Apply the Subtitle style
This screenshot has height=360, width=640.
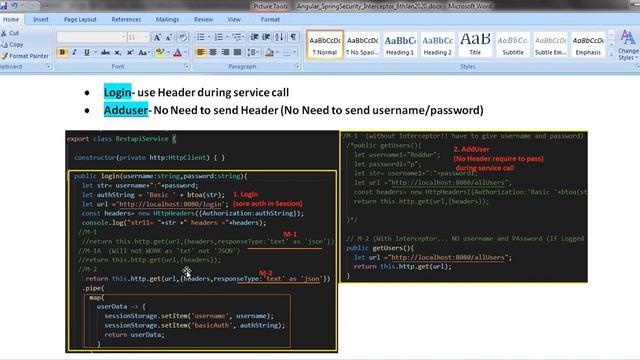click(x=513, y=44)
